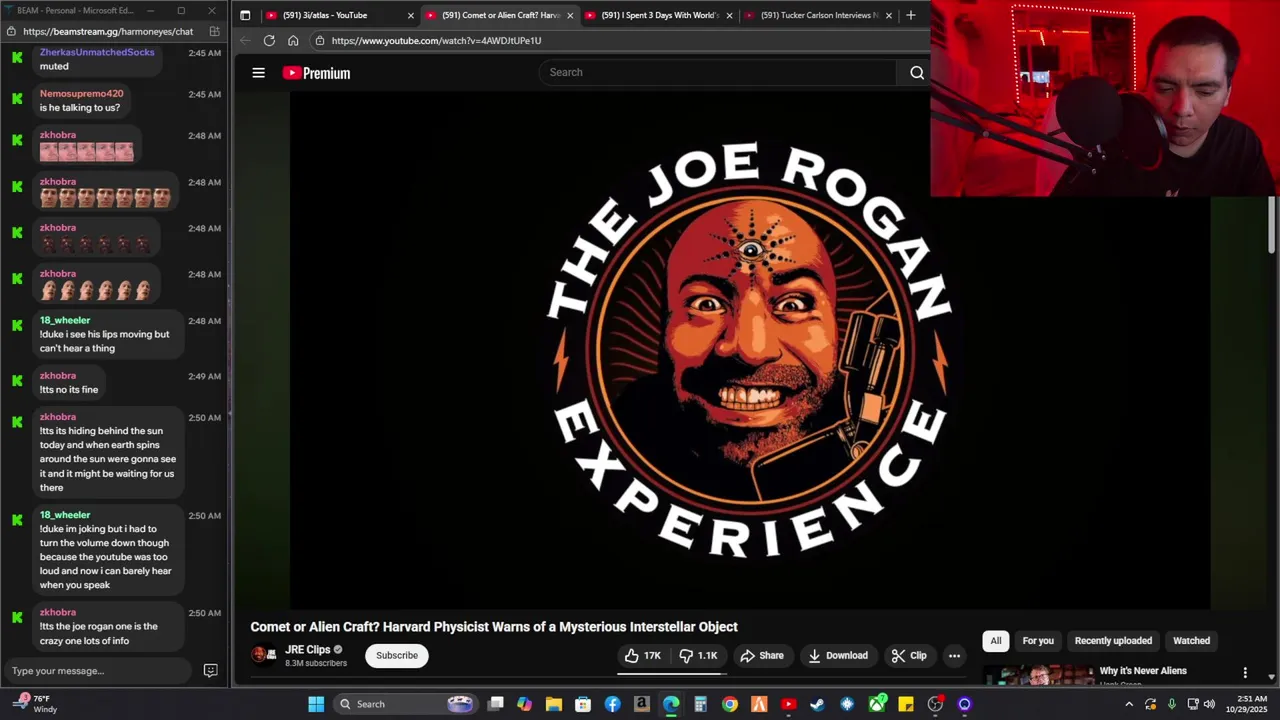The height and width of the screenshot is (720, 1280).
Task: Open more options for Why It's Never Aliens
Action: pyautogui.click(x=1245, y=673)
